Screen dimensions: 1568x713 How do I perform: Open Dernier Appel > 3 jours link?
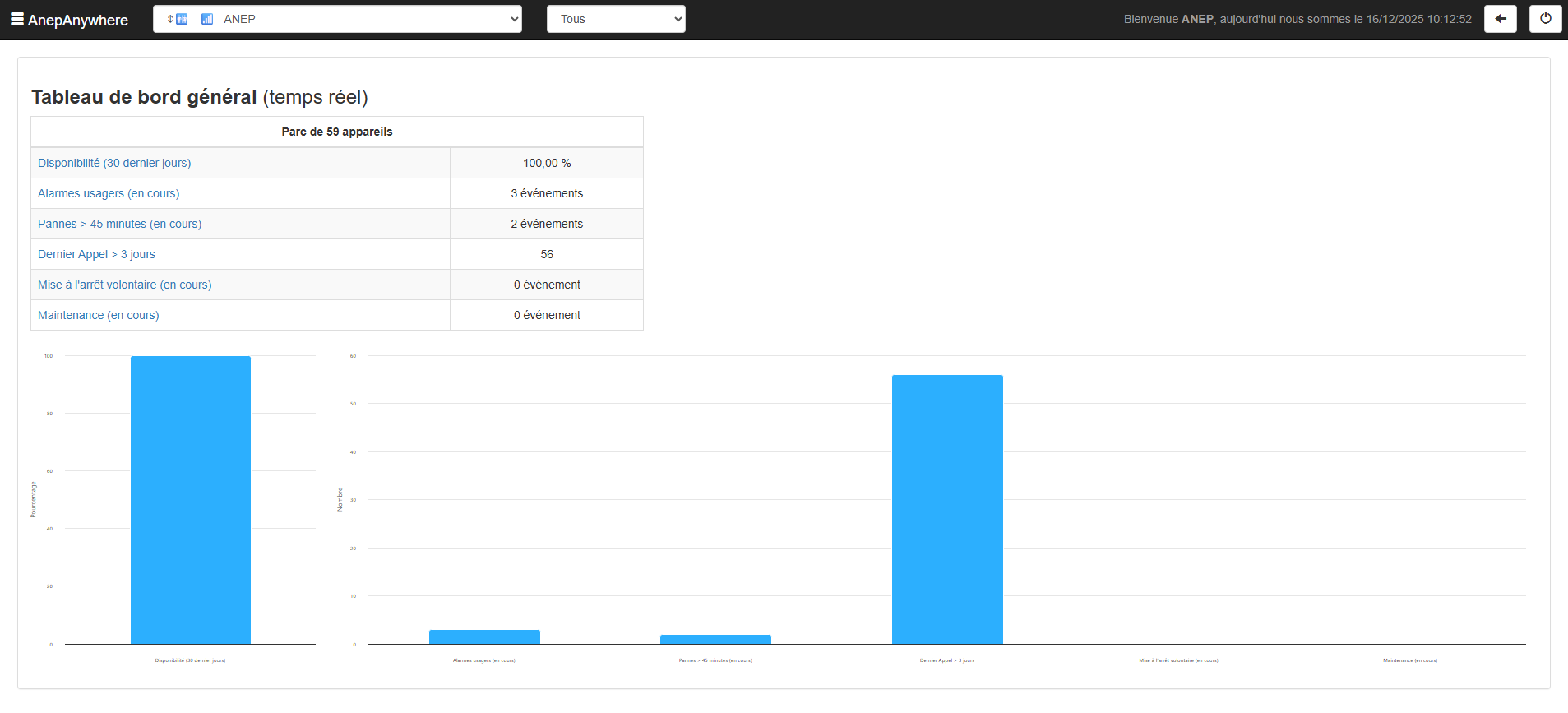coord(96,254)
